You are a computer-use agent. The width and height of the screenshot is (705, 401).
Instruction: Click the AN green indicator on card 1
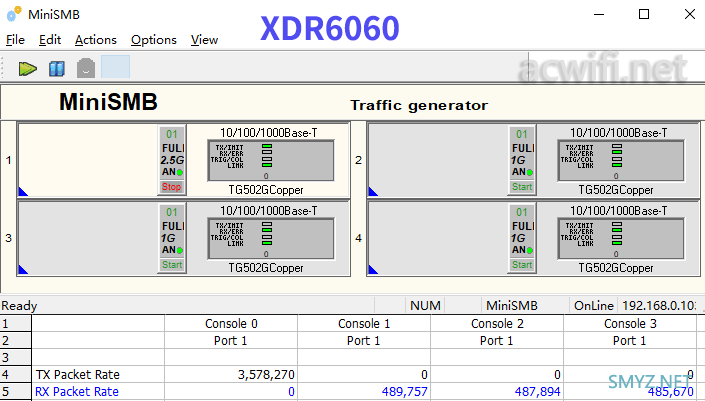(x=180, y=172)
